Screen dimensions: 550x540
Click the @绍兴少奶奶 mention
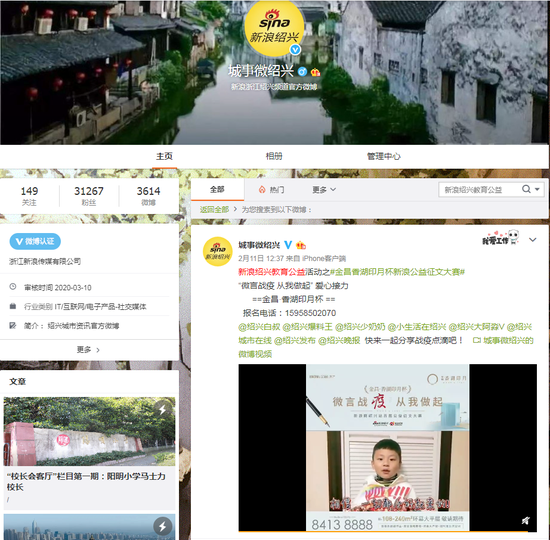click(x=360, y=327)
